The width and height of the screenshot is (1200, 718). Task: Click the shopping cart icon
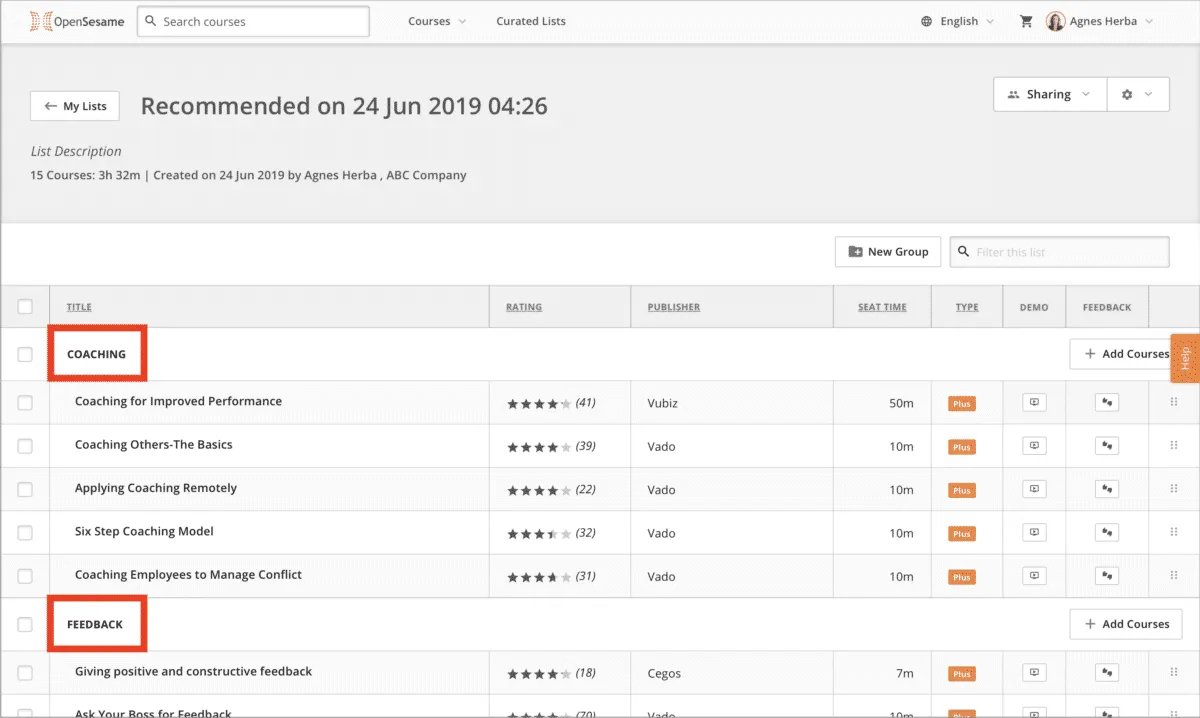pyautogui.click(x=1026, y=21)
